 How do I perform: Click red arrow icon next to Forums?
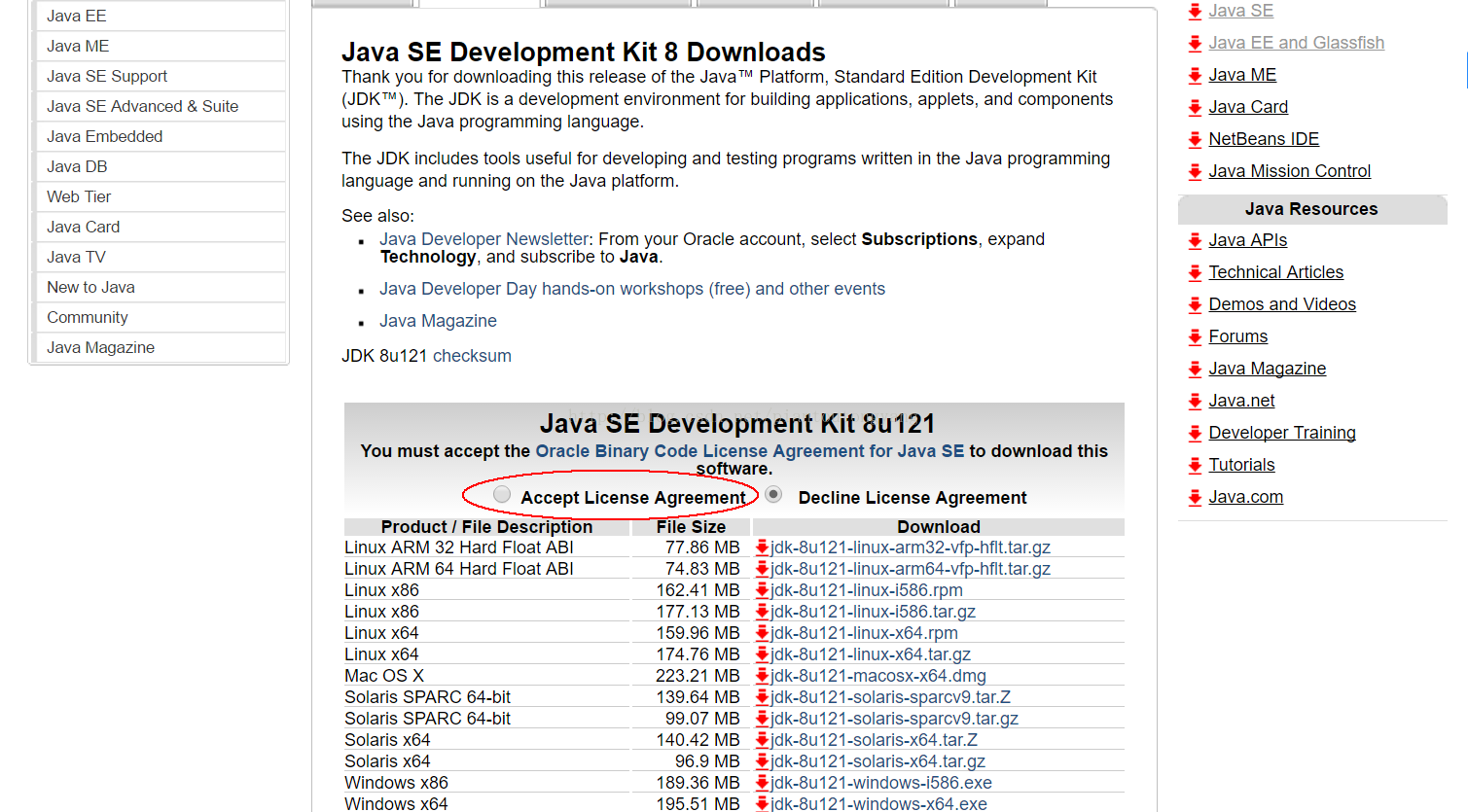(x=1196, y=337)
